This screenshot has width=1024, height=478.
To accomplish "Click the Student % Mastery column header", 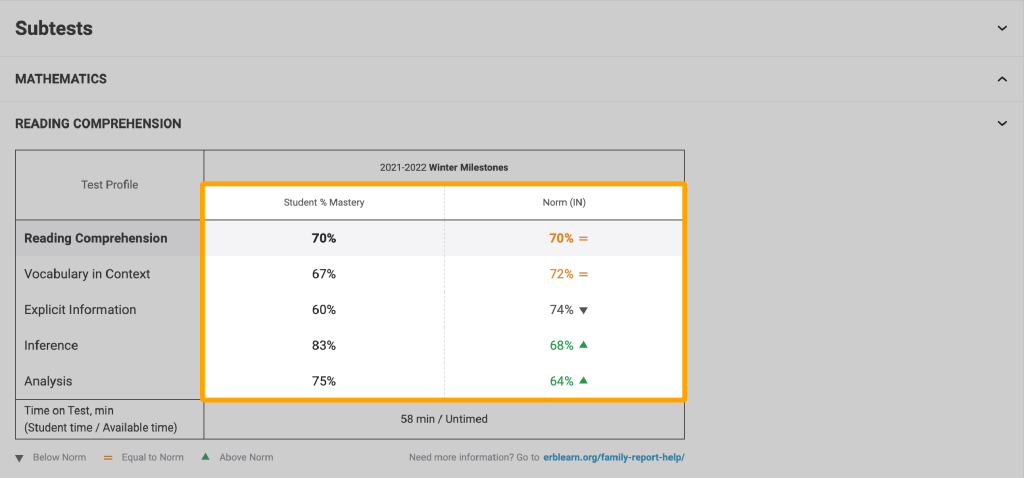I will pyautogui.click(x=324, y=203).
